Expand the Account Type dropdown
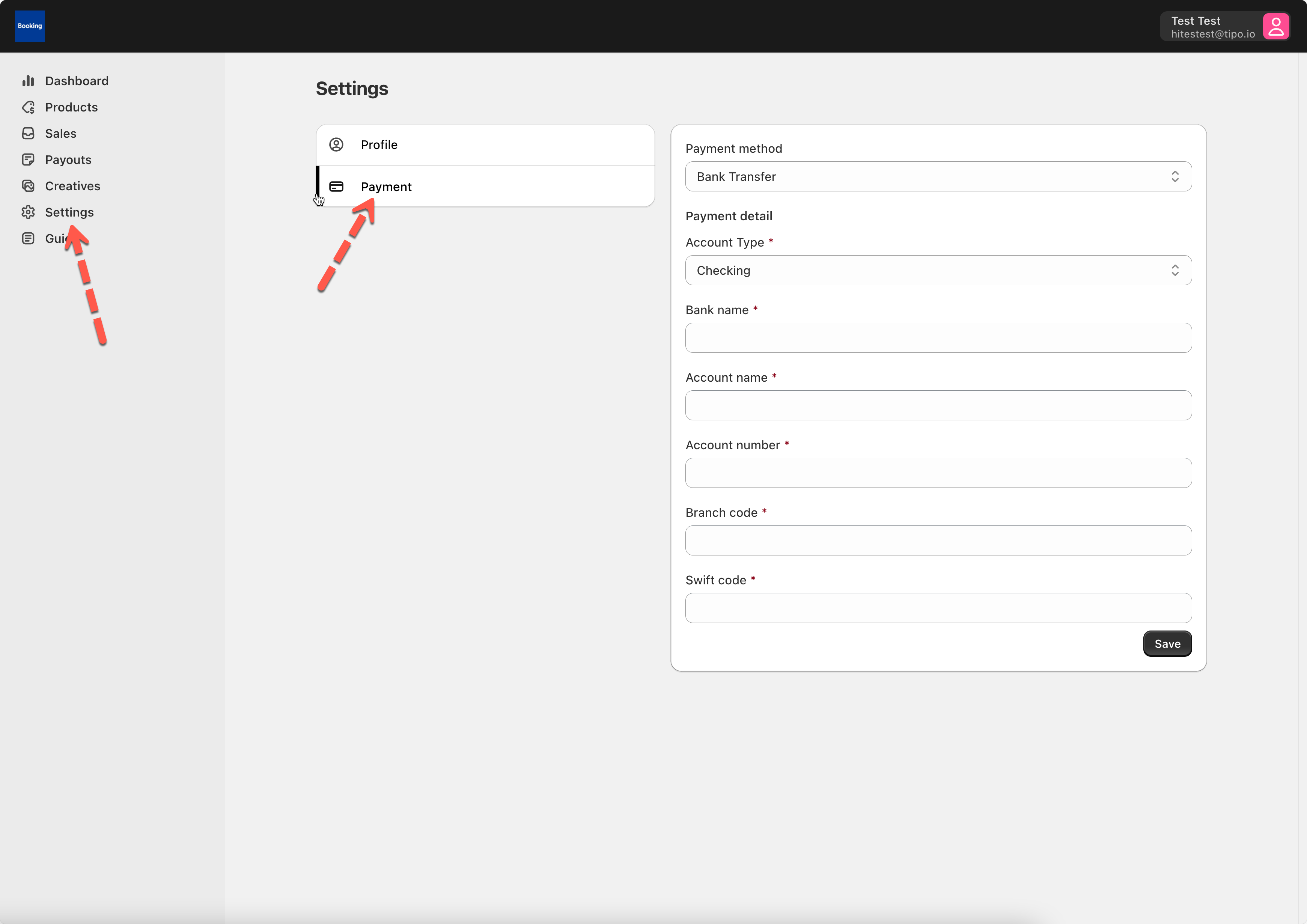The width and height of the screenshot is (1307, 924). (938, 271)
